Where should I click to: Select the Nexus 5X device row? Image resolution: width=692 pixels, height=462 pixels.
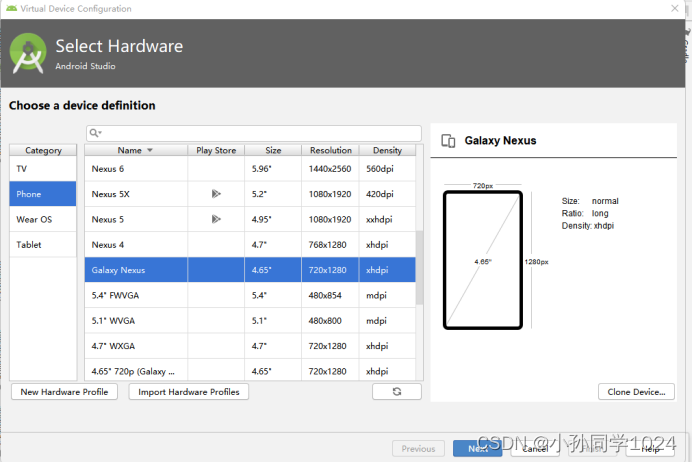(250, 194)
